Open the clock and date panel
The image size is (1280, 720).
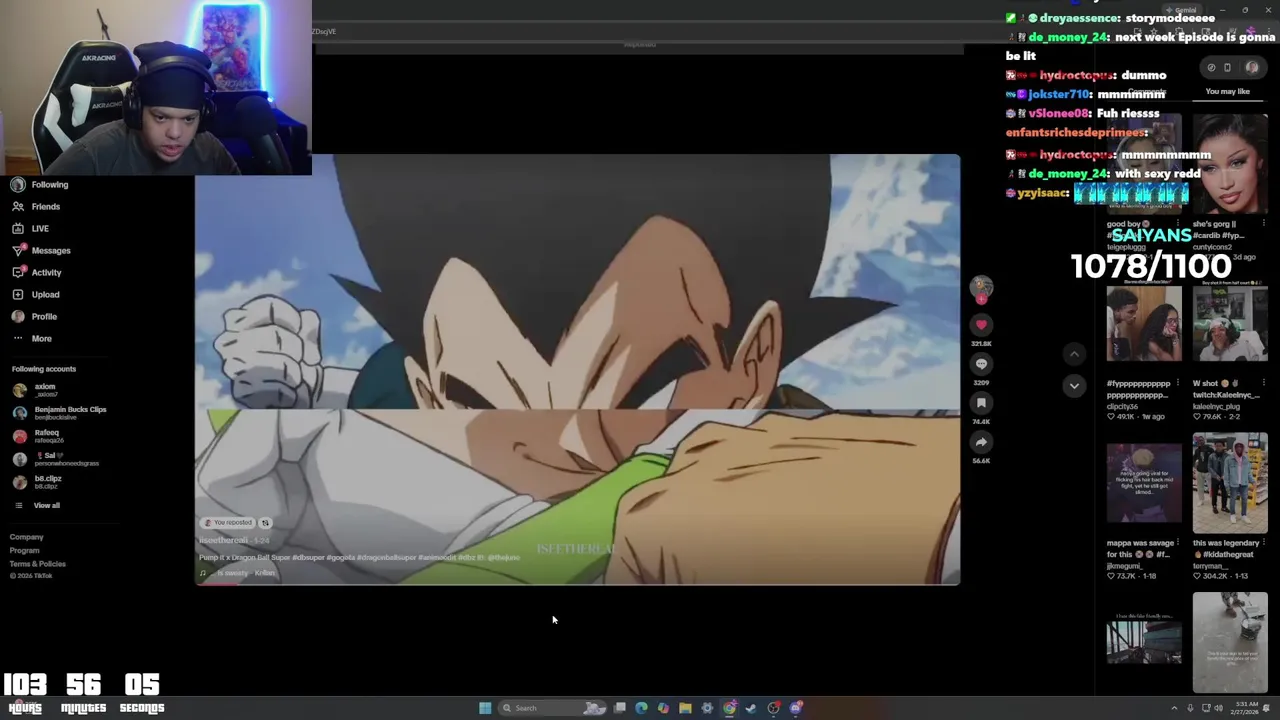[x=1246, y=708]
